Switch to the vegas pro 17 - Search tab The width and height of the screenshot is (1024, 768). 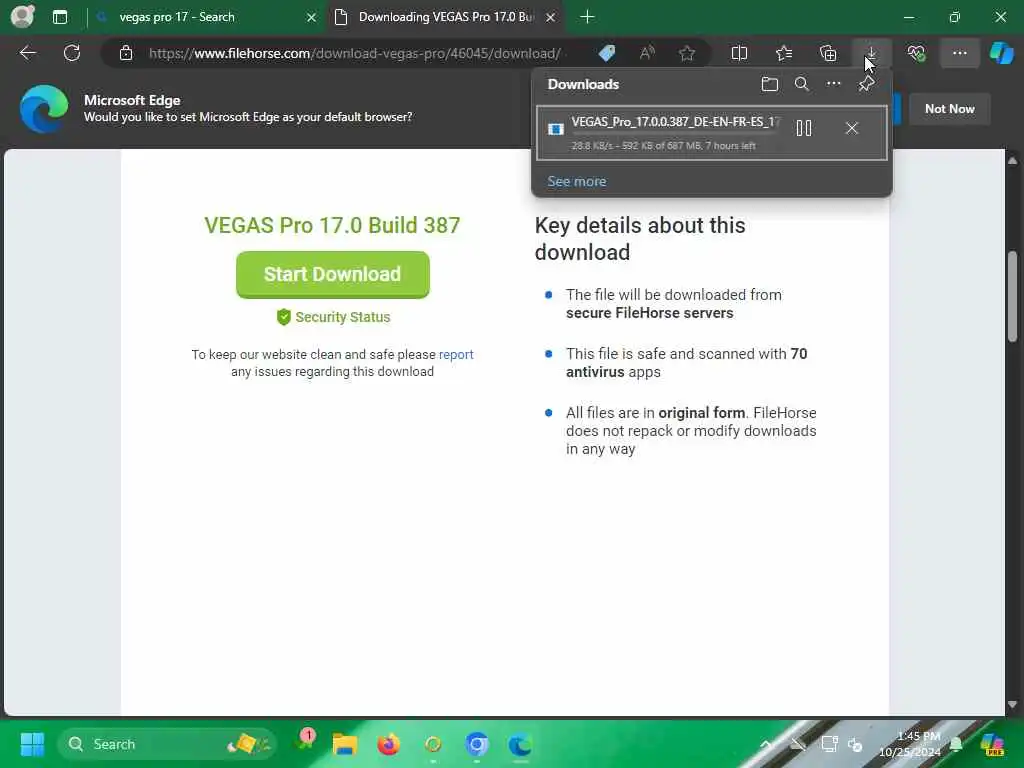coord(206,17)
